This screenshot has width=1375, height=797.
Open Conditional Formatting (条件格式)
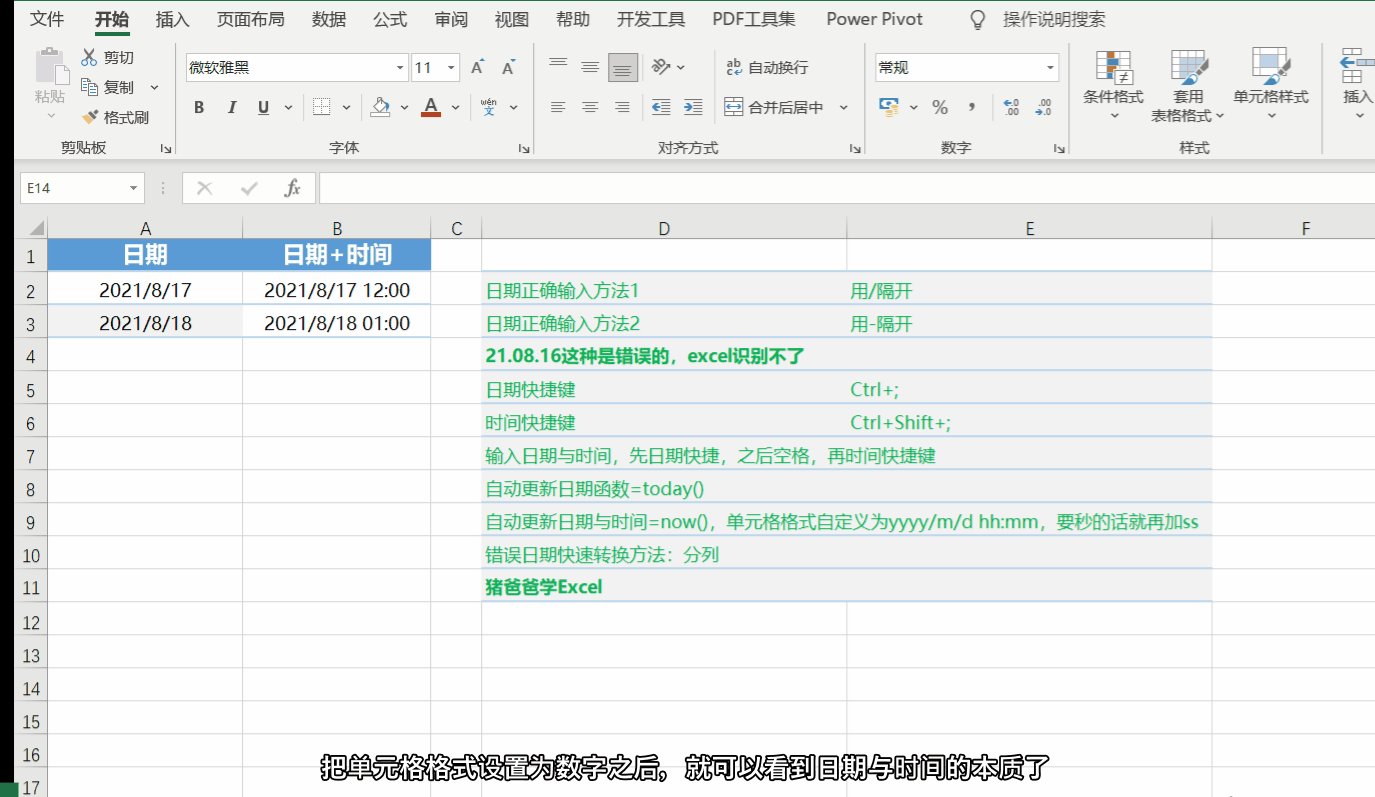pos(1113,84)
